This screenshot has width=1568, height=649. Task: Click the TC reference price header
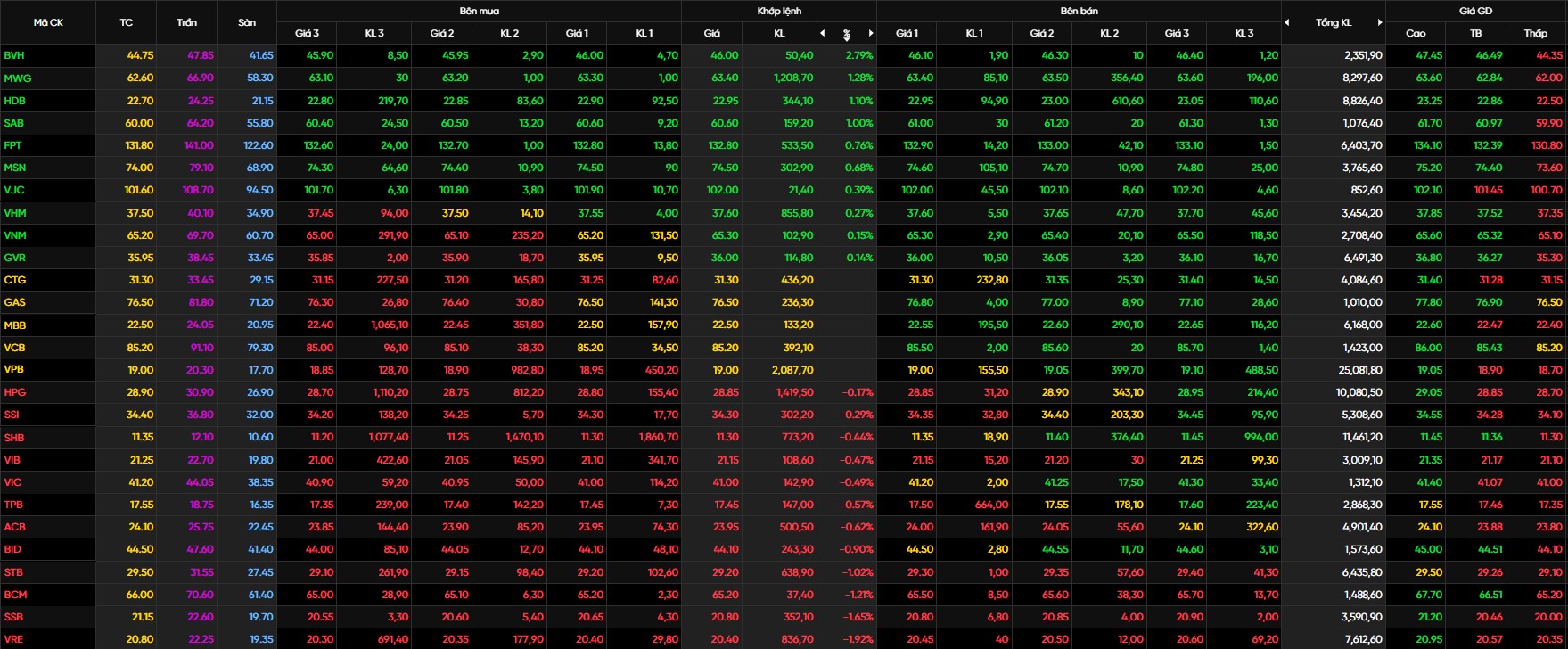click(x=126, y=22)
